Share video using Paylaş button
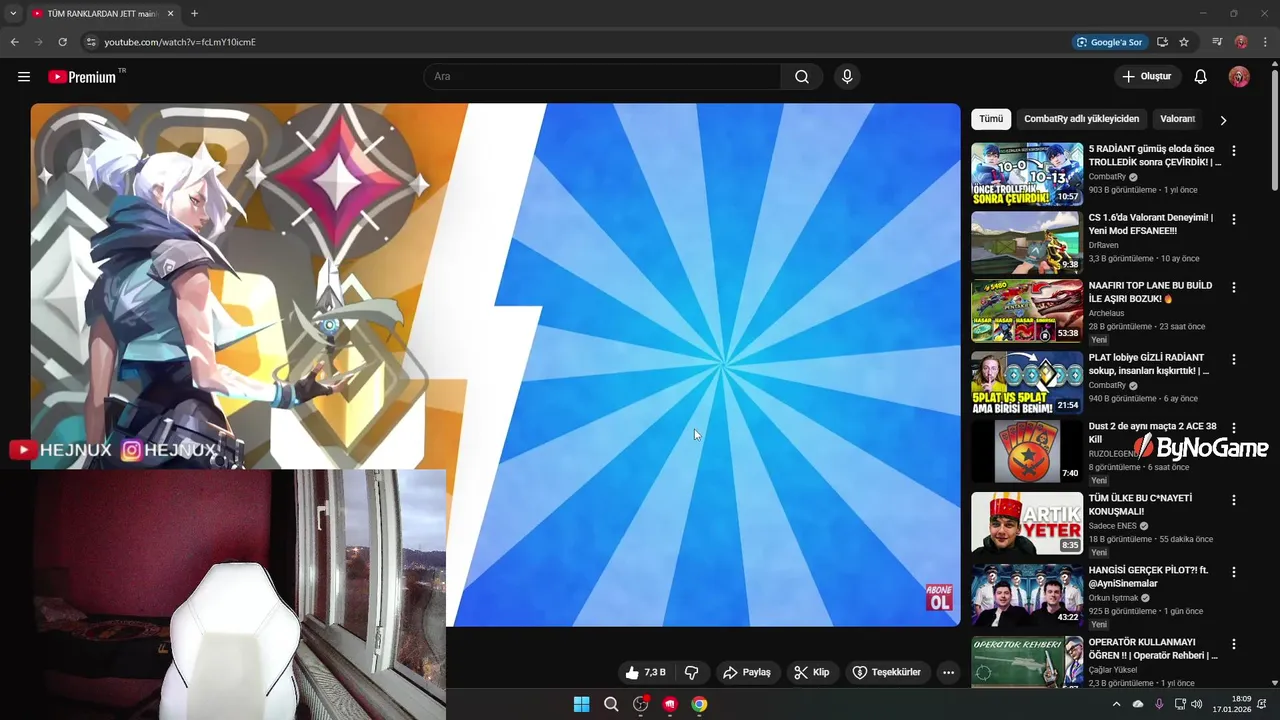 point(747,672)
